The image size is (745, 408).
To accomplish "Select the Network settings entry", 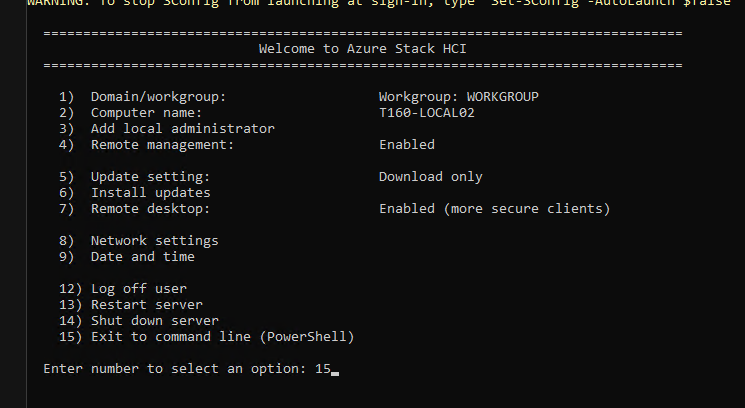I will click(x=154, y=241).
